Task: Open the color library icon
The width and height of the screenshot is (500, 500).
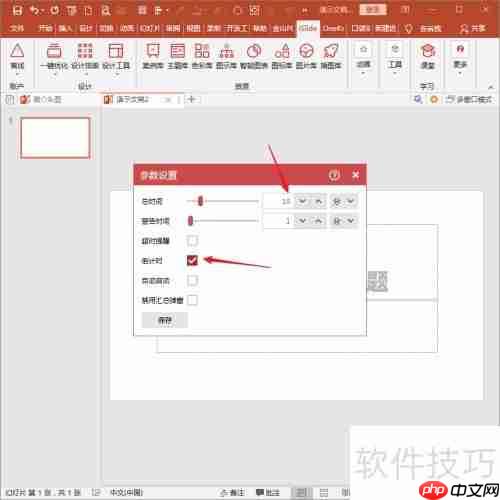Action: click(x=202, y=51)
